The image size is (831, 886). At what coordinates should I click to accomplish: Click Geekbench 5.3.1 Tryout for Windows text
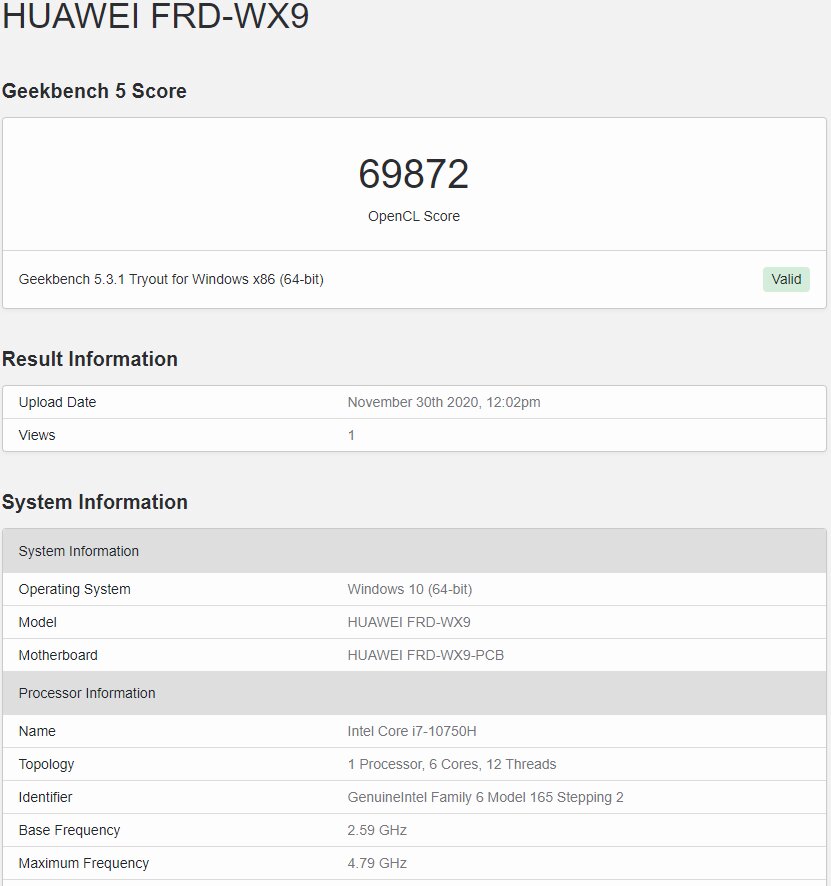171,279
